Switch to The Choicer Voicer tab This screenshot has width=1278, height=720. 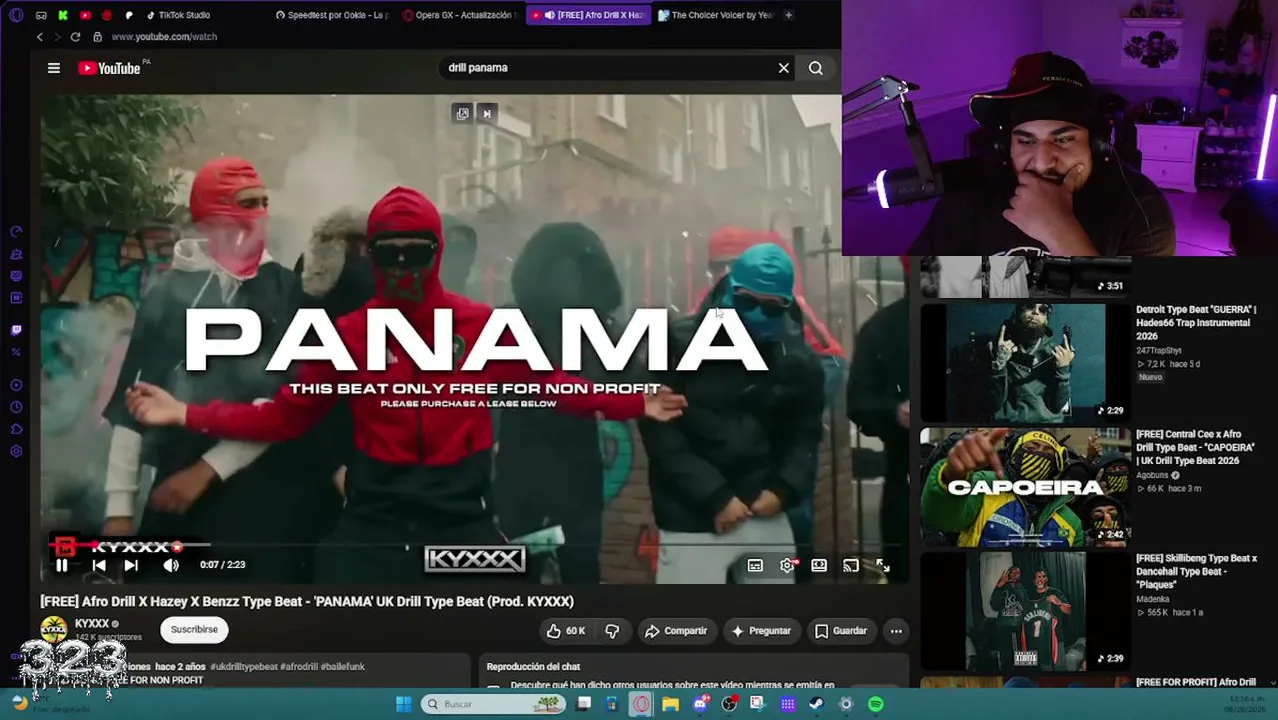pyautogui.click(x=716, y=15)
